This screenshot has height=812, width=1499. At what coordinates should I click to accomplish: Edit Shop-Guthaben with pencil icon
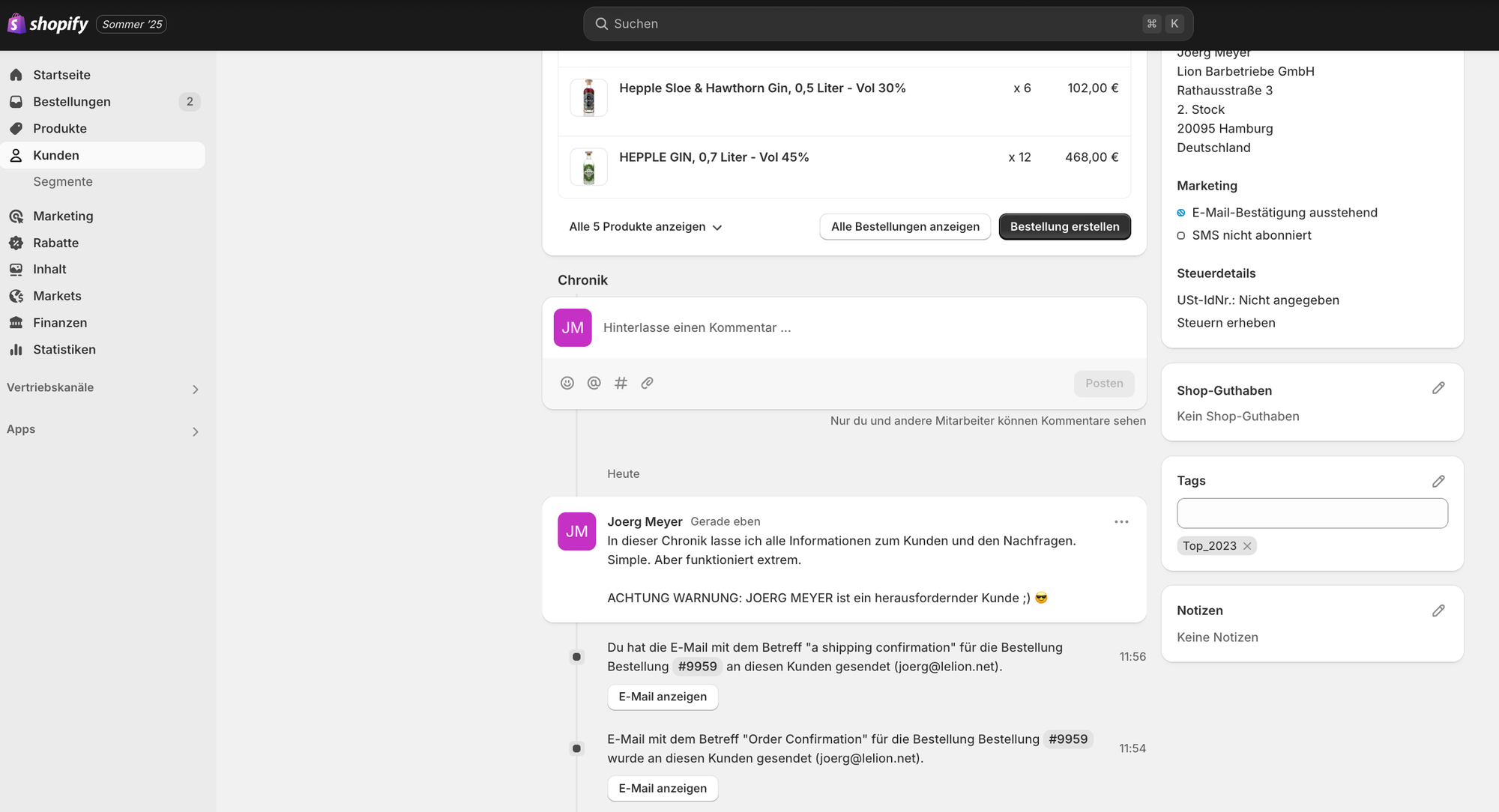tap(1438, 388)
